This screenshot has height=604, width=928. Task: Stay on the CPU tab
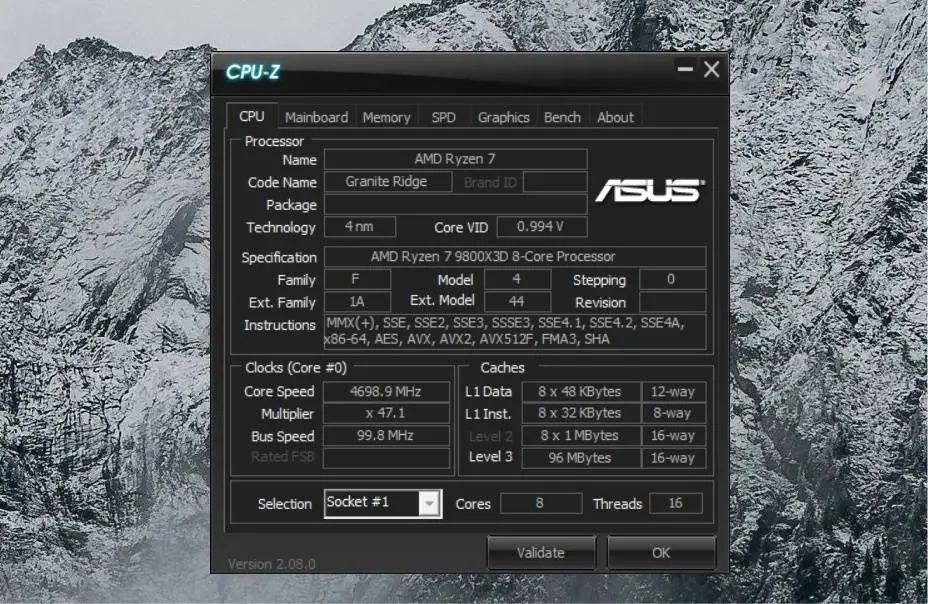pyautogui.click(x=251, y=115)
